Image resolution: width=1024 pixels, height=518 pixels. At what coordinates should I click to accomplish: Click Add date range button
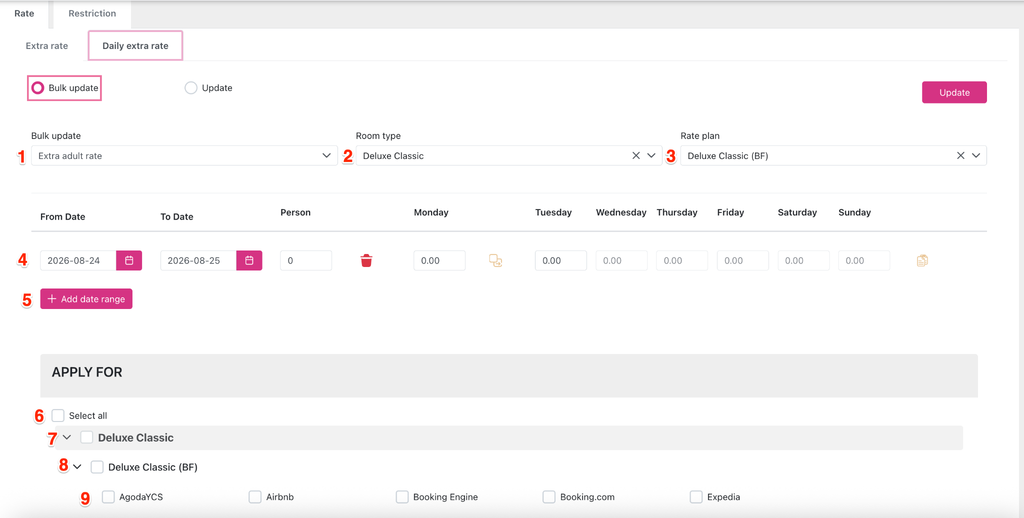point(86,299)
